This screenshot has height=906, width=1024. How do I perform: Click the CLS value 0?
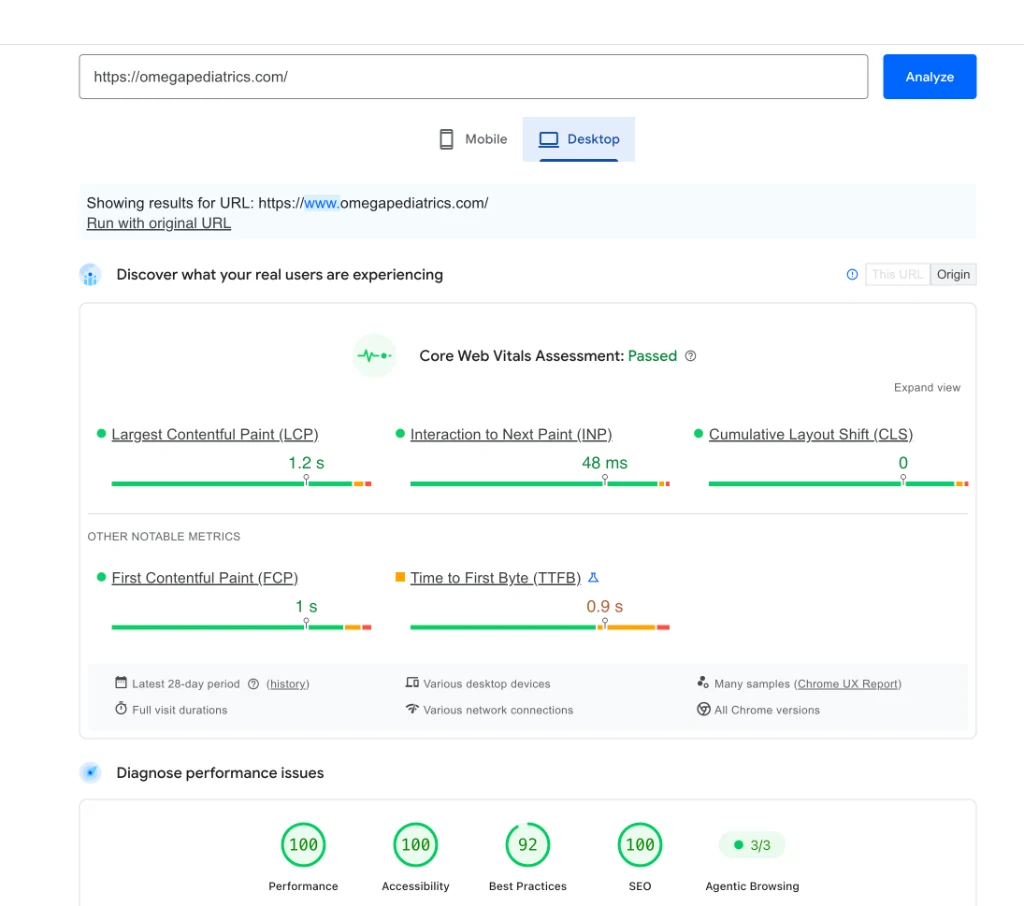click(903, 463)
